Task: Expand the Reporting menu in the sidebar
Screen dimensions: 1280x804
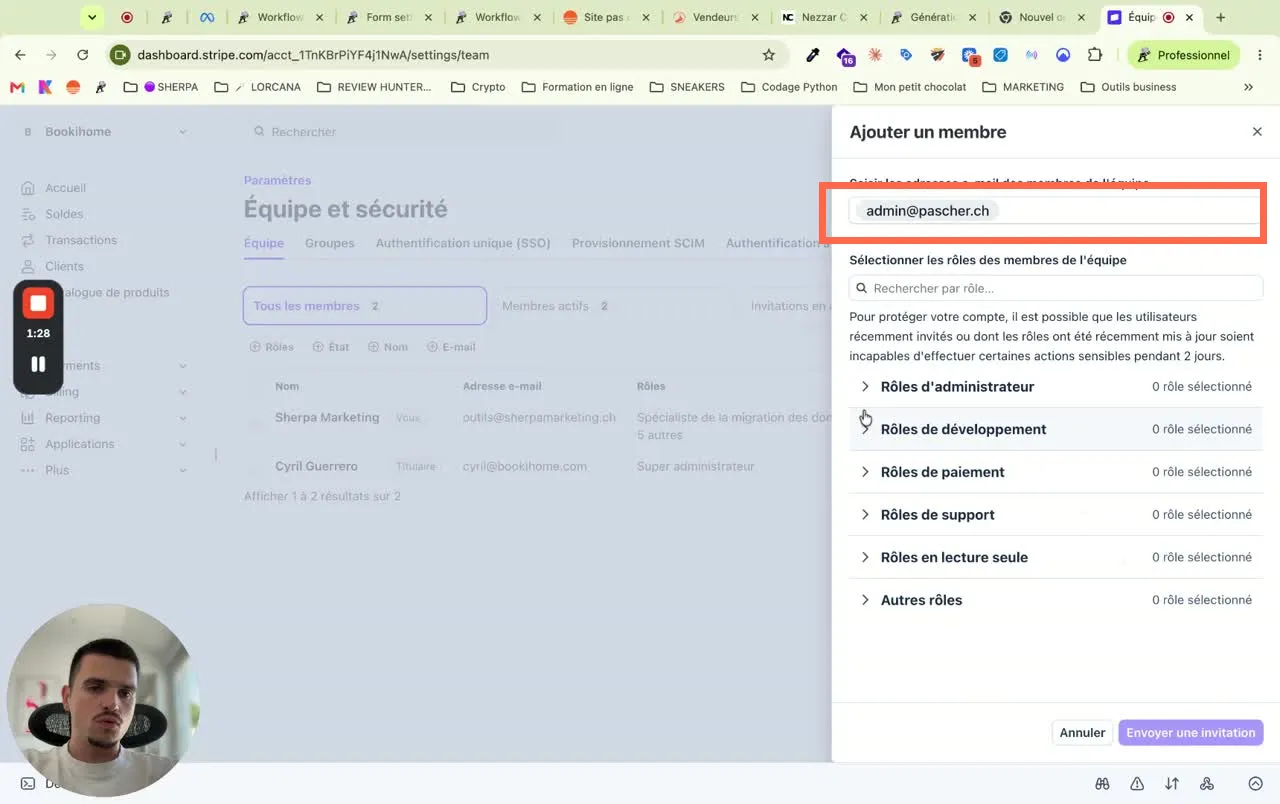Action: click(104, 418)
